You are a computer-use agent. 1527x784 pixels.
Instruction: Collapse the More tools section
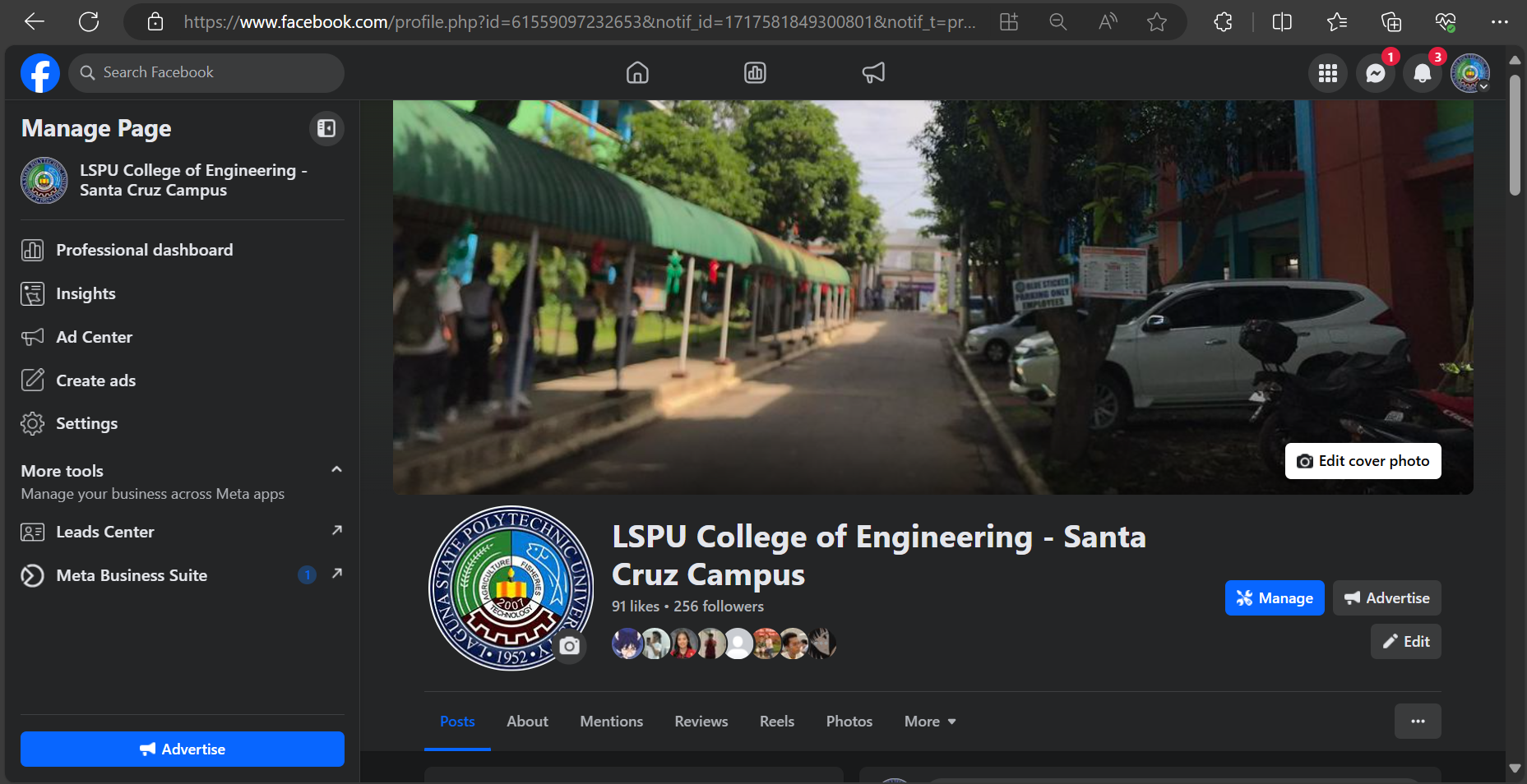(336, 469)
